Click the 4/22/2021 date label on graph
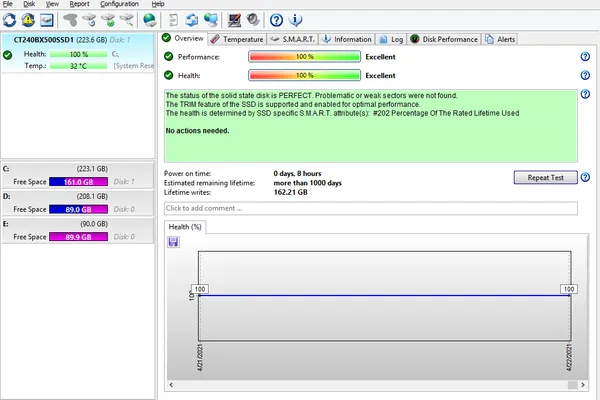600x400 pixels. 569,358
